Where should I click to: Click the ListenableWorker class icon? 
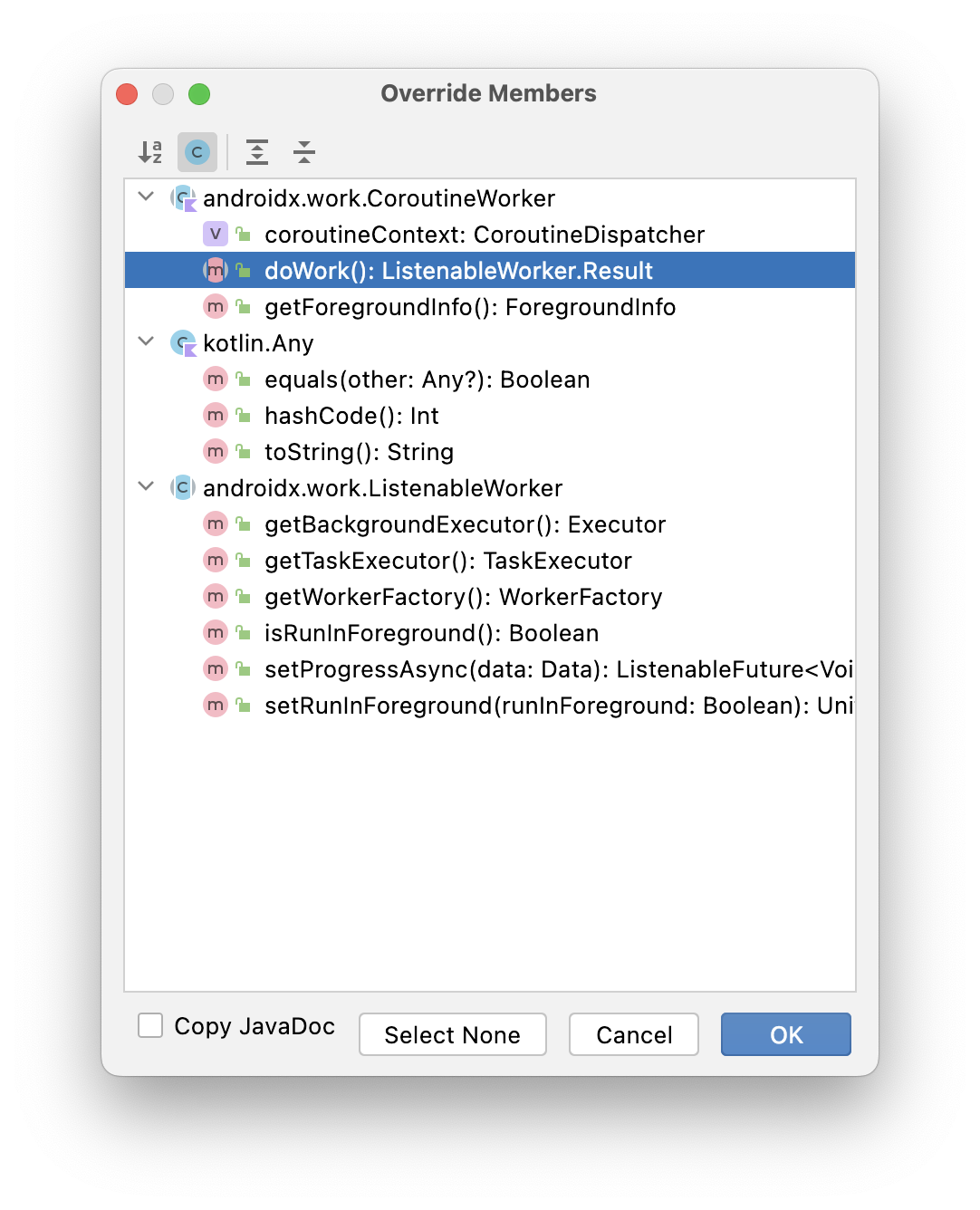[182, 487]
